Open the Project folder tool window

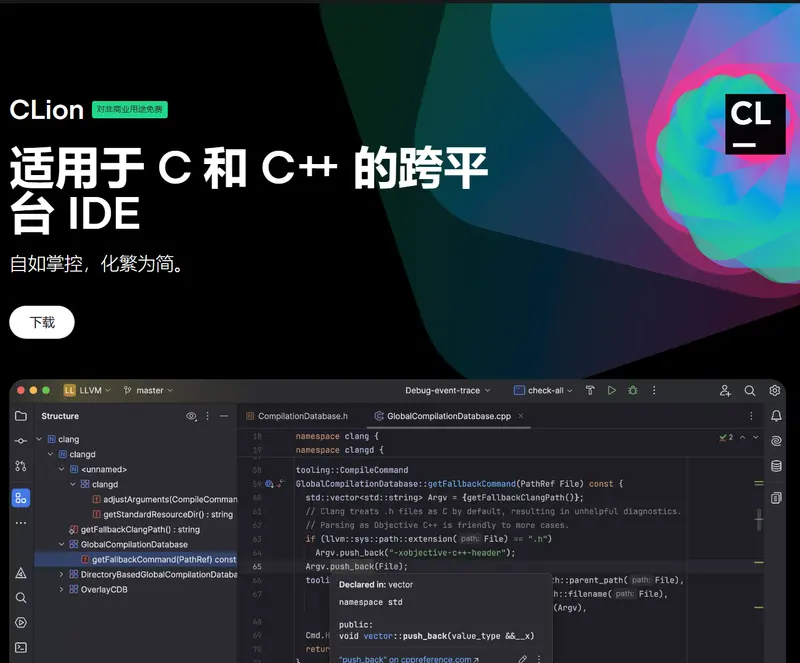click(x=21, y=416)
